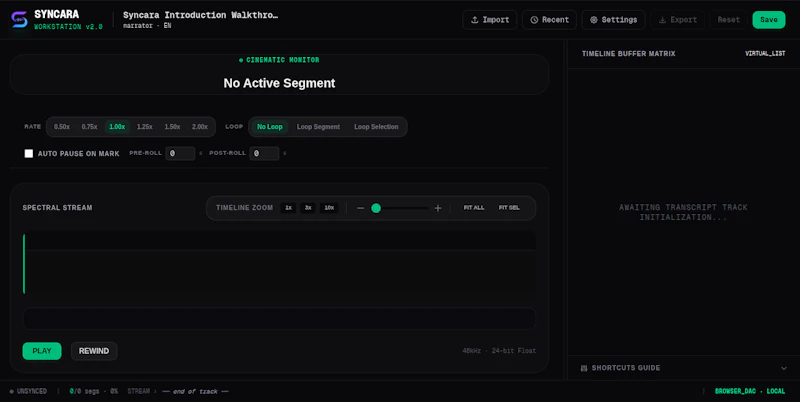This screenshot has width=800, height=402.
Task: Click the timeline zoom minus icon
Action: click(361, 208)
